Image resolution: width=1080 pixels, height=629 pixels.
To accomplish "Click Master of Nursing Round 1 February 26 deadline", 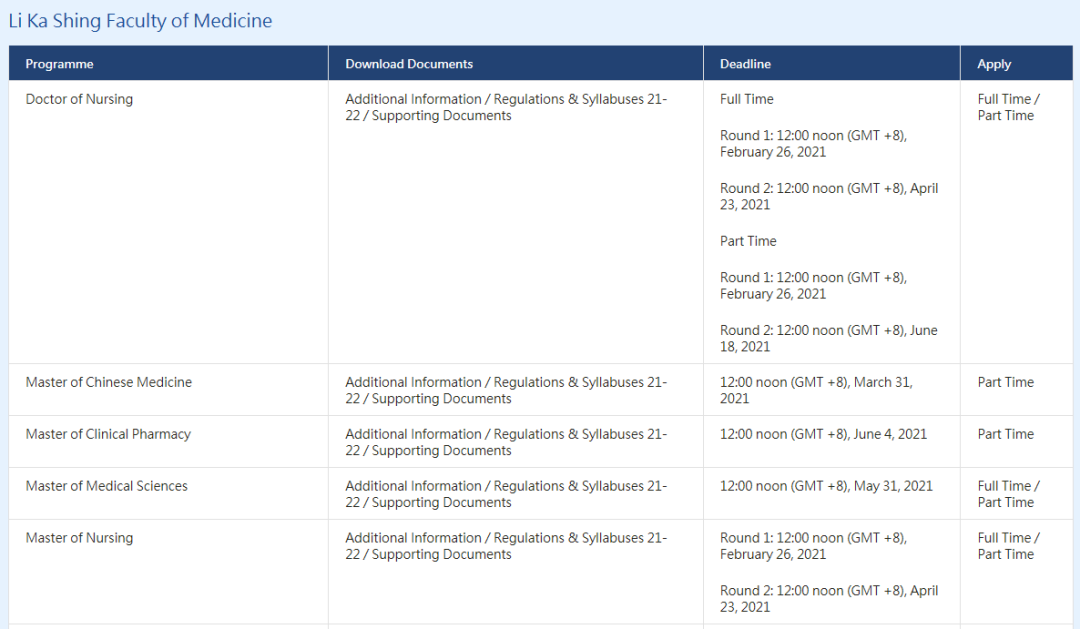I will [813, 546].
